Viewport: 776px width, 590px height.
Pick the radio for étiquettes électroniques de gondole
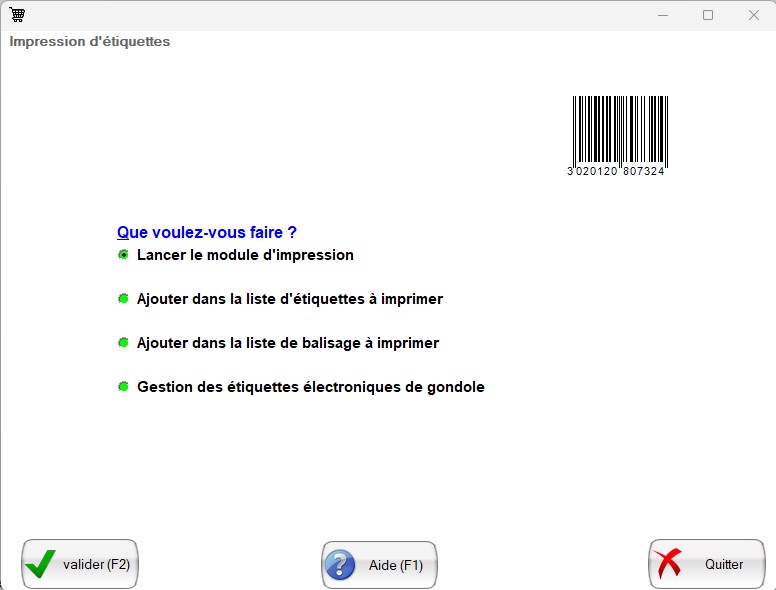(123, 387)
